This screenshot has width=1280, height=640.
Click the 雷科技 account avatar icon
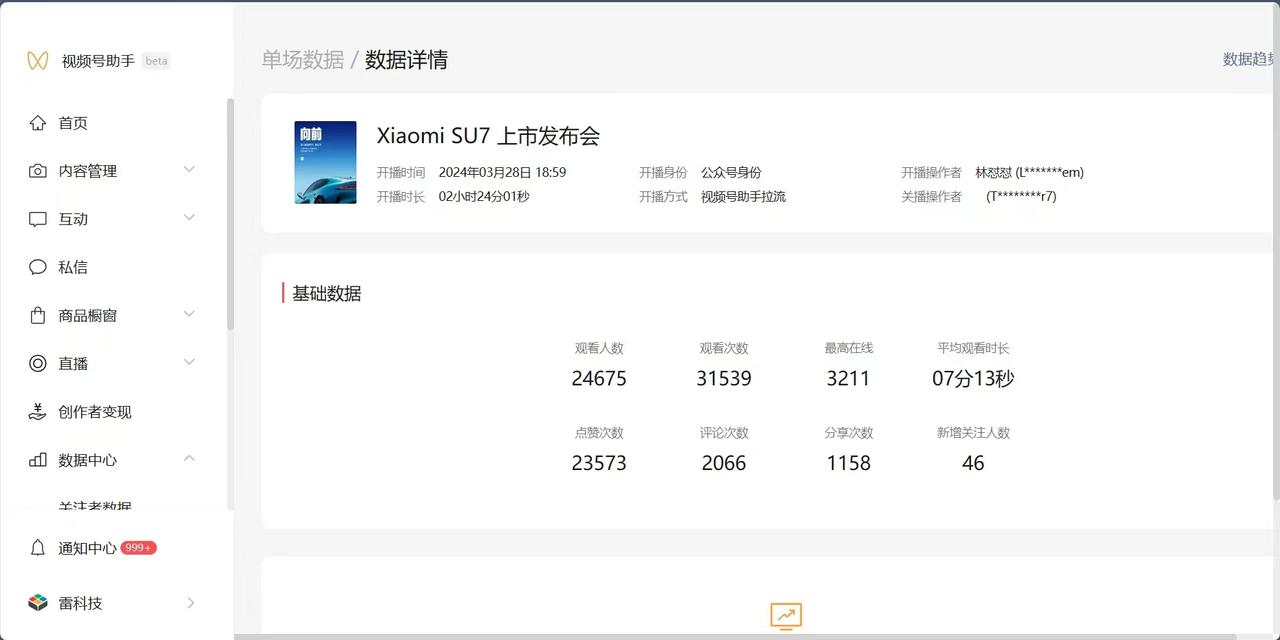coord(38,603)
